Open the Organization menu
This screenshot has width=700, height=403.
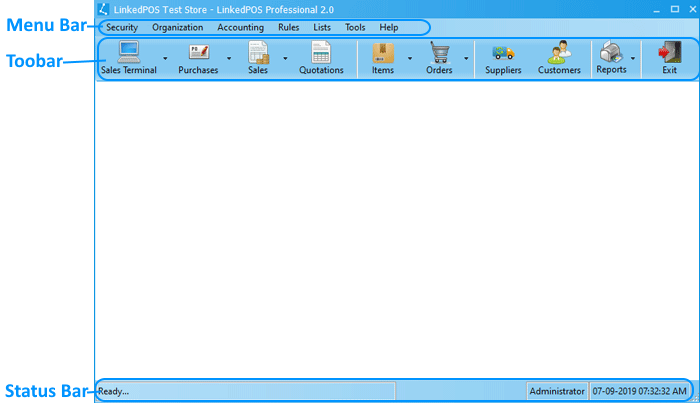click(177, 28)
